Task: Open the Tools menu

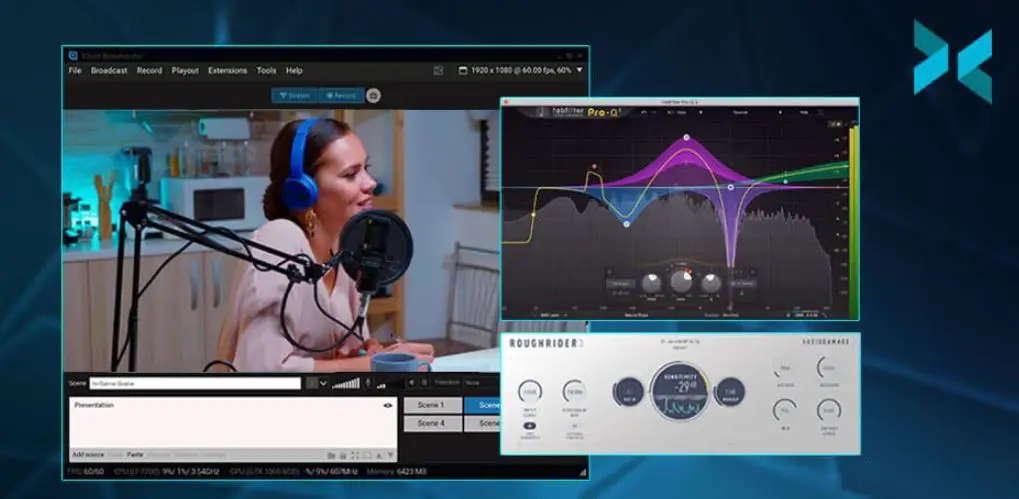Action: [266, 70]
